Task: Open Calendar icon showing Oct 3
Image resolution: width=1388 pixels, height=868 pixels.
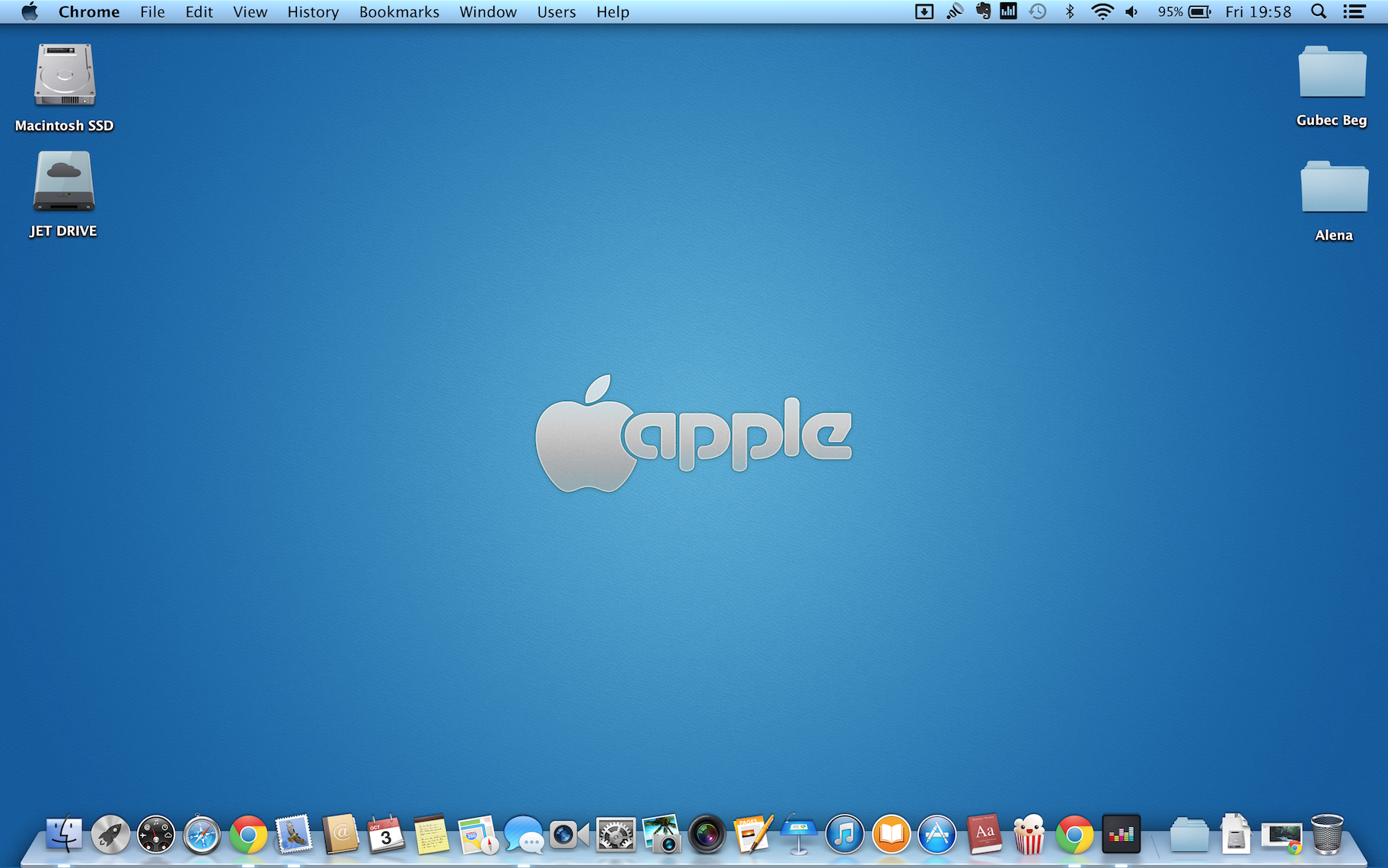Action: (385, 834)
